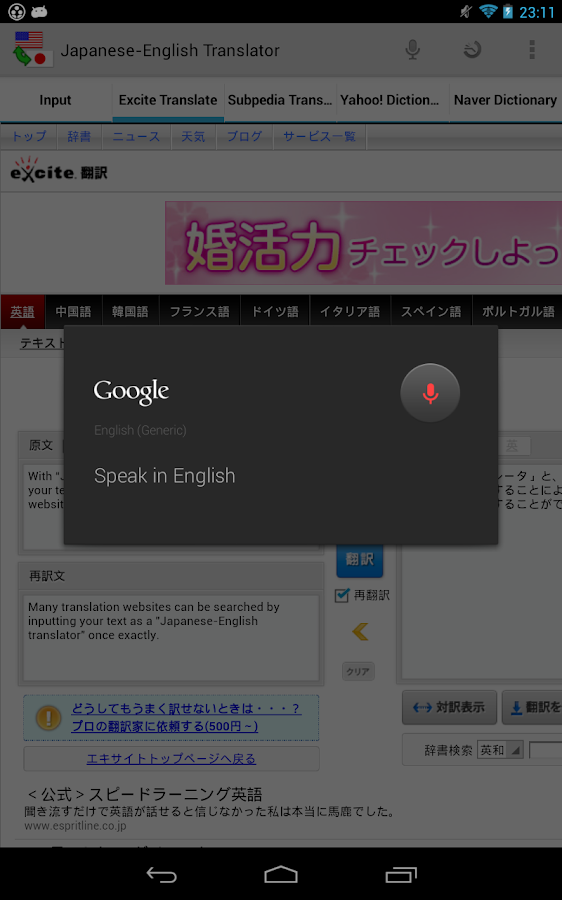562x900 pixels.
Task: Tap the Speak in English prompt
Action: click(x=165, y=476)
